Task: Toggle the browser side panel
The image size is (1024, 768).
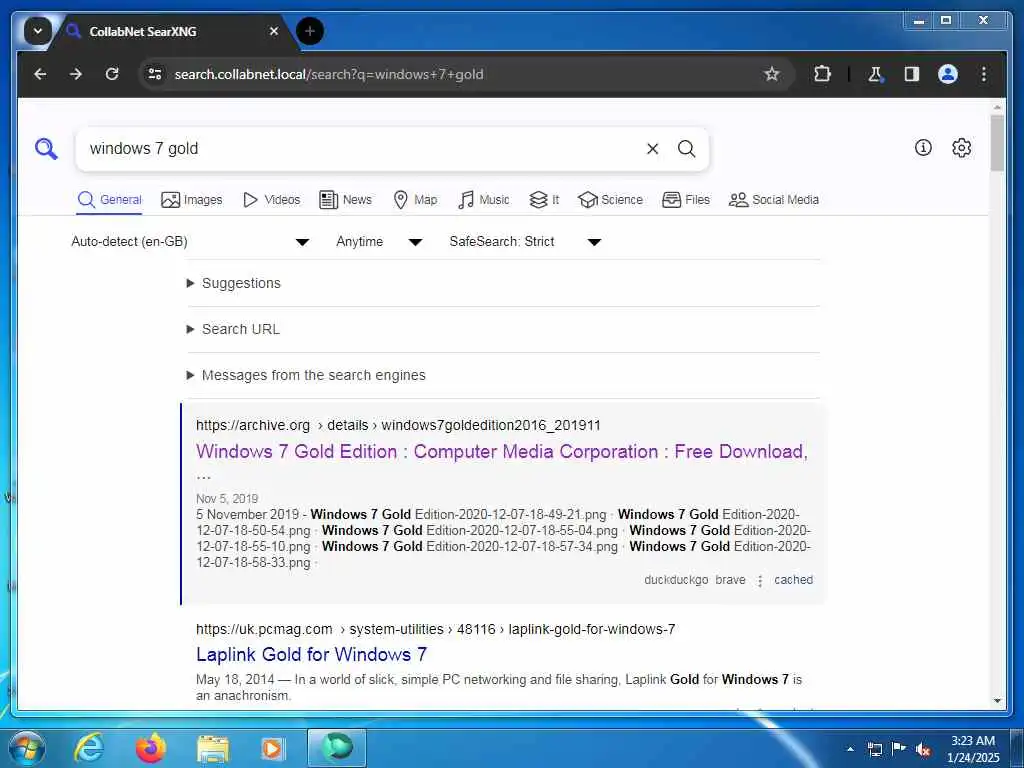Action: [912, 74]
